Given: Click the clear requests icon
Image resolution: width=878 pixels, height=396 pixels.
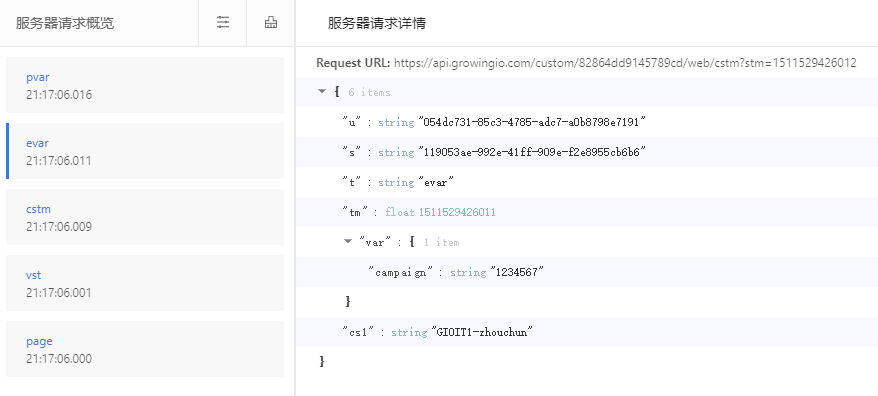Looking at the screenshot, I should tap(271, 22).
